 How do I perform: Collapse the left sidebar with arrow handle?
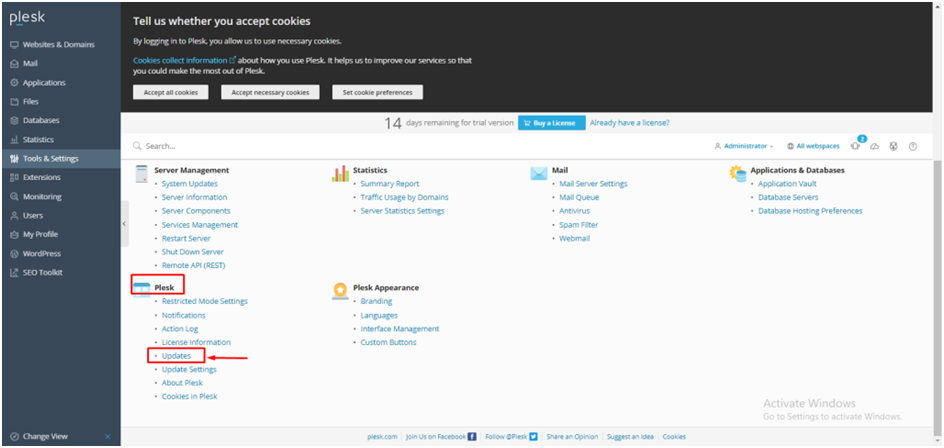[x=124, y=224]
